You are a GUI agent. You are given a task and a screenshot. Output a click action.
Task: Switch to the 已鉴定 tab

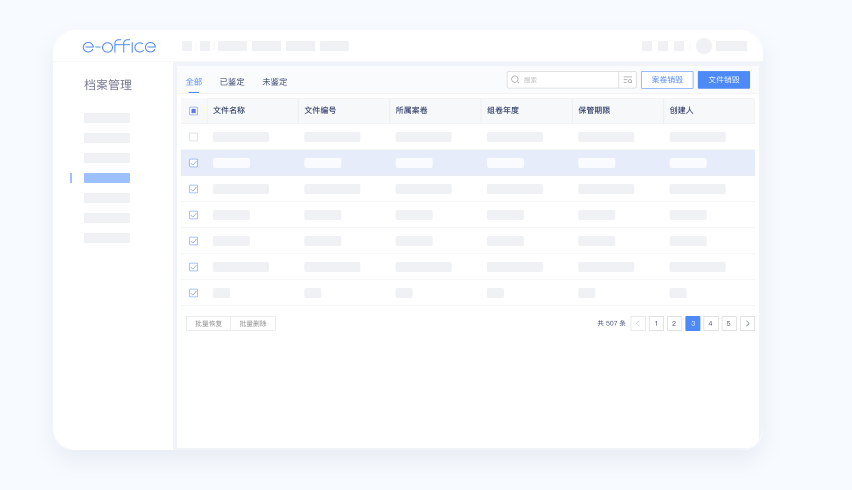(232, 82)
